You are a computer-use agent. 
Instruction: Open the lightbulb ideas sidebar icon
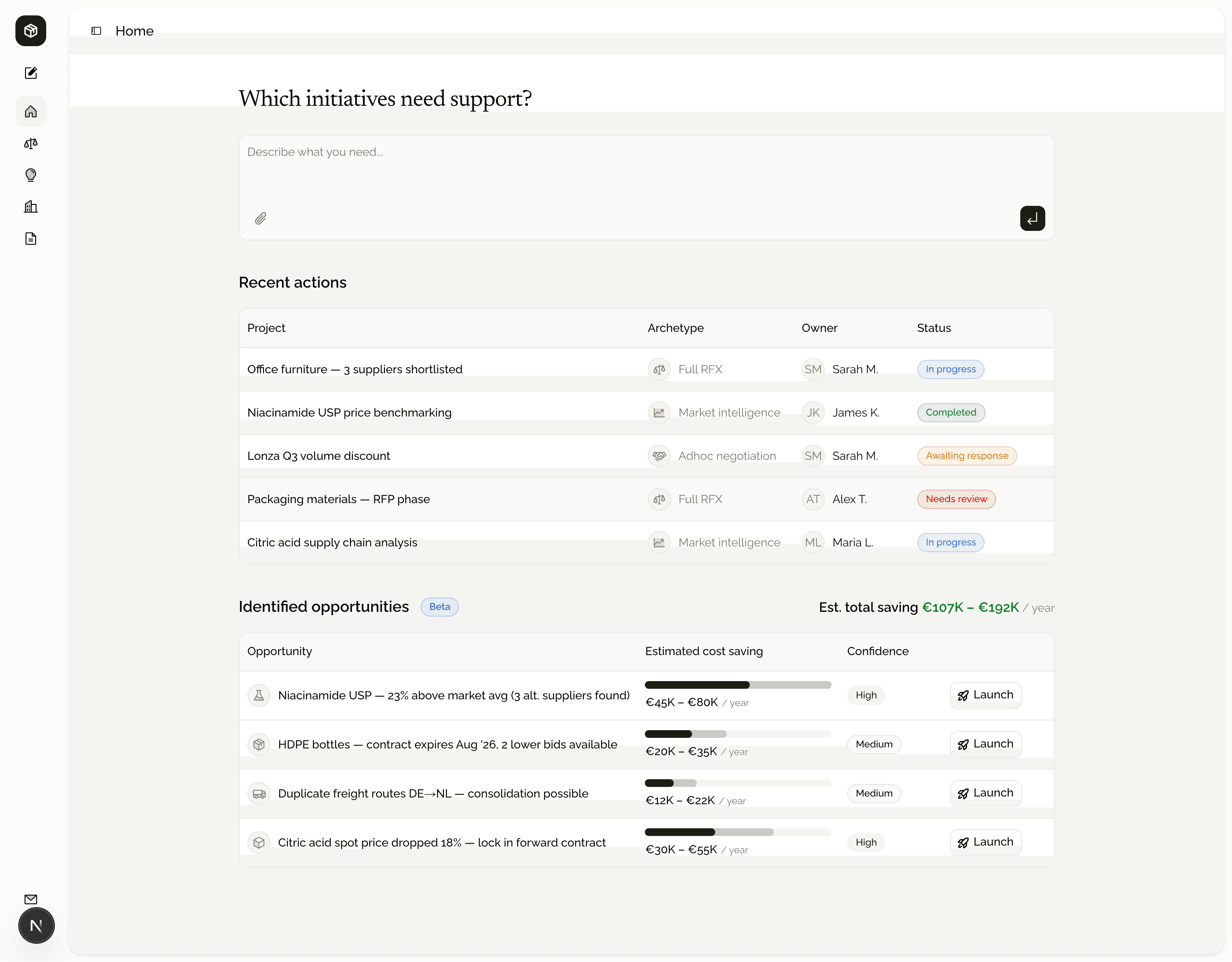click(30, 175)
